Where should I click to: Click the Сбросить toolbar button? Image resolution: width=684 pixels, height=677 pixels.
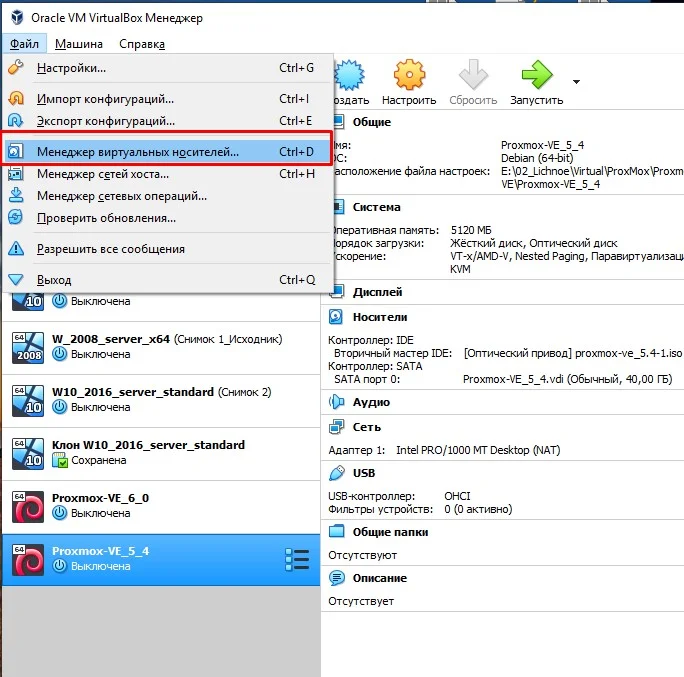click(x=473, y=83)
